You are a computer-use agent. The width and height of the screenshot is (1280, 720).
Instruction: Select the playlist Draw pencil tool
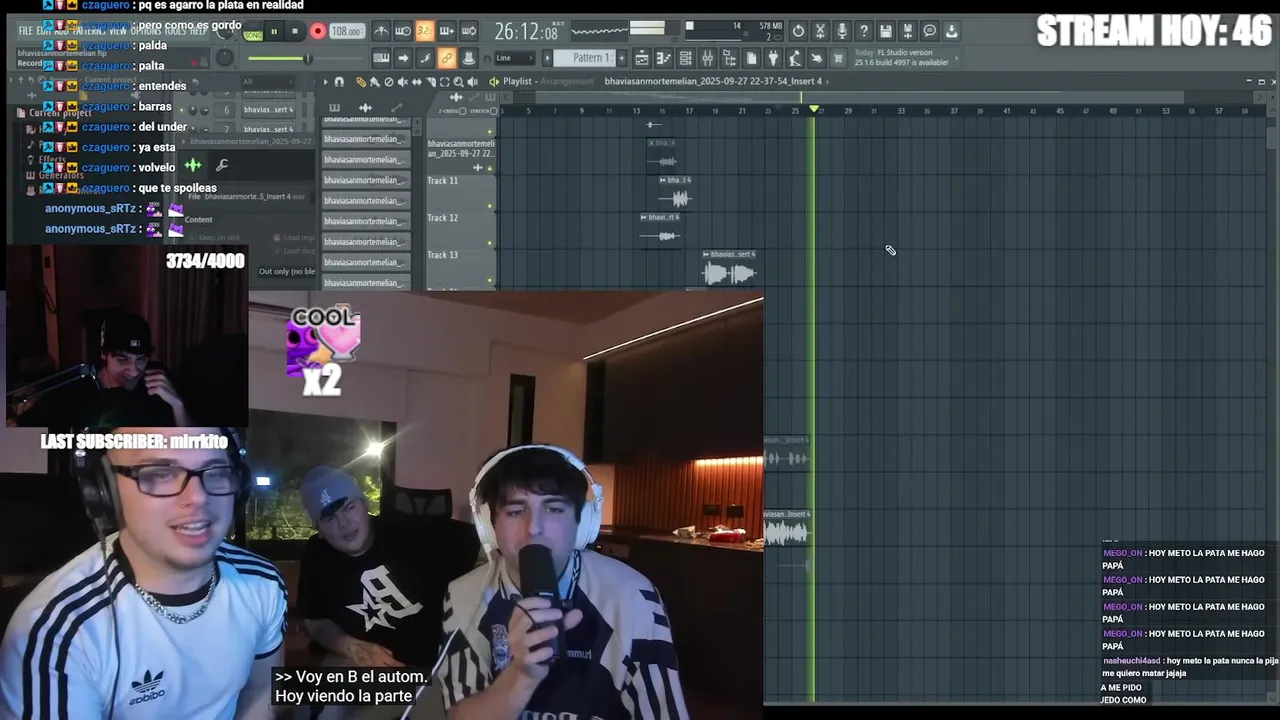click(x=361, y=82)
